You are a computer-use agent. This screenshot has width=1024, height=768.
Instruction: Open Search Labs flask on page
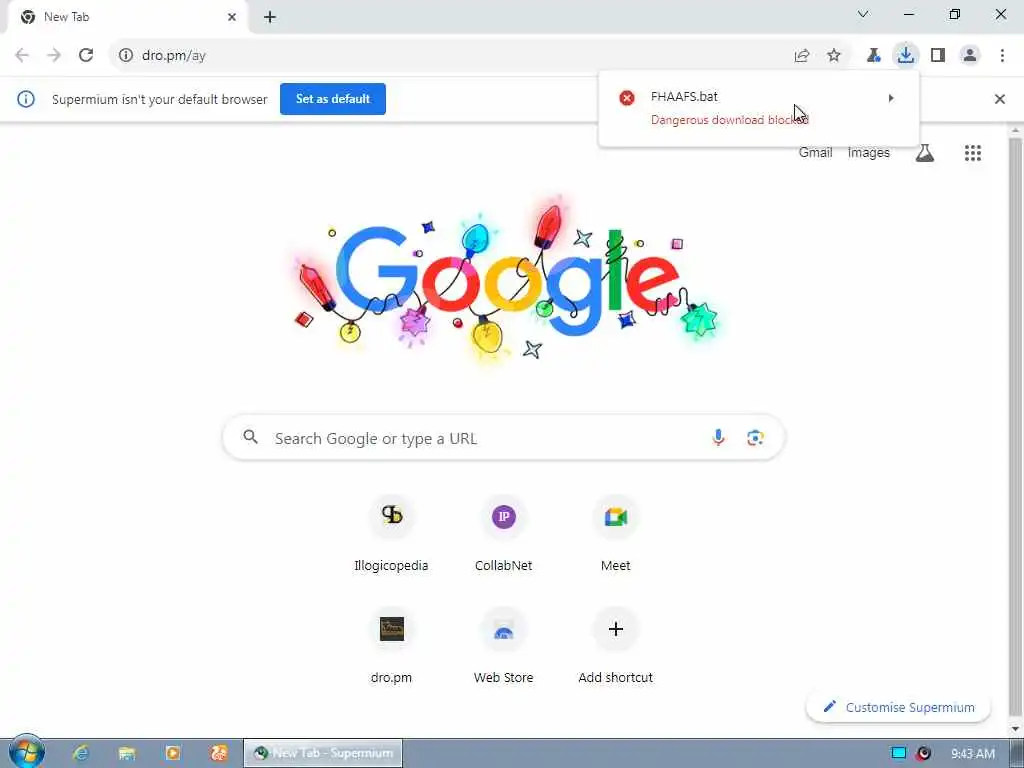pyautogui.click(x=925, y=153)
